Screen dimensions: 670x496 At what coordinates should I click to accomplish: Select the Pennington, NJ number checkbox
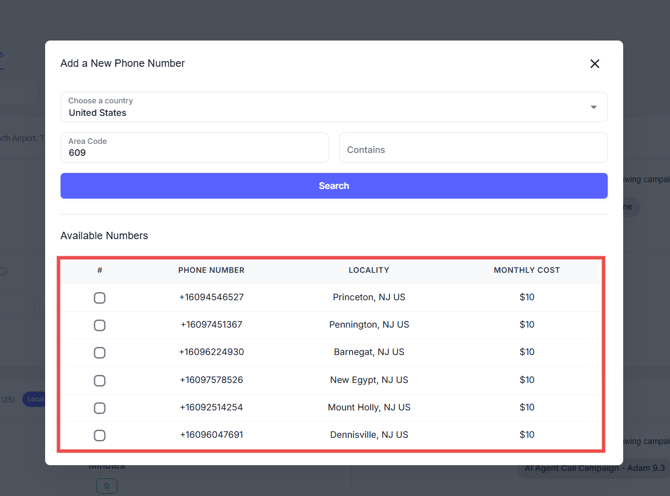tap(100, 325)
